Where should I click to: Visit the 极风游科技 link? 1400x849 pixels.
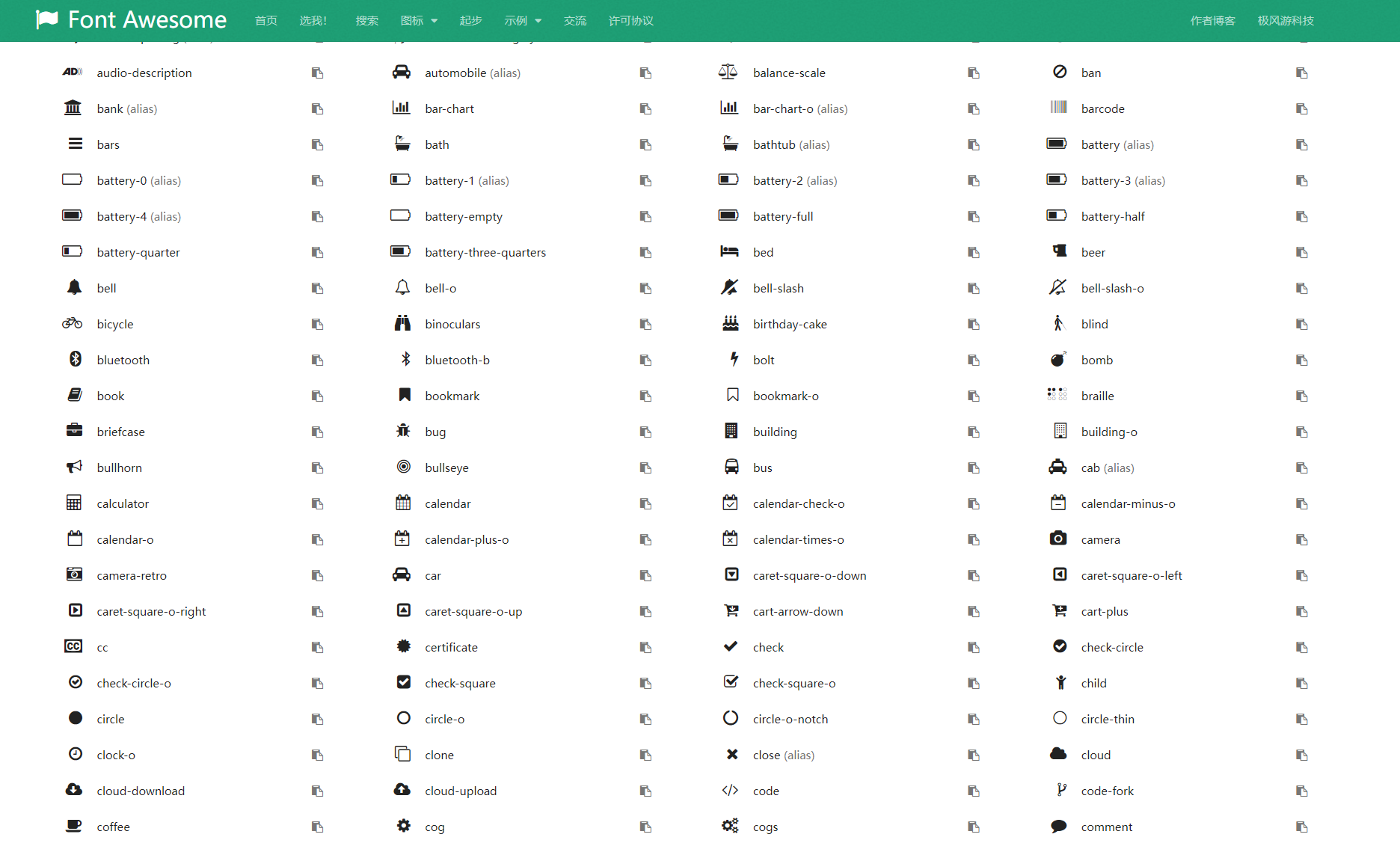(x=1285, y=21)
